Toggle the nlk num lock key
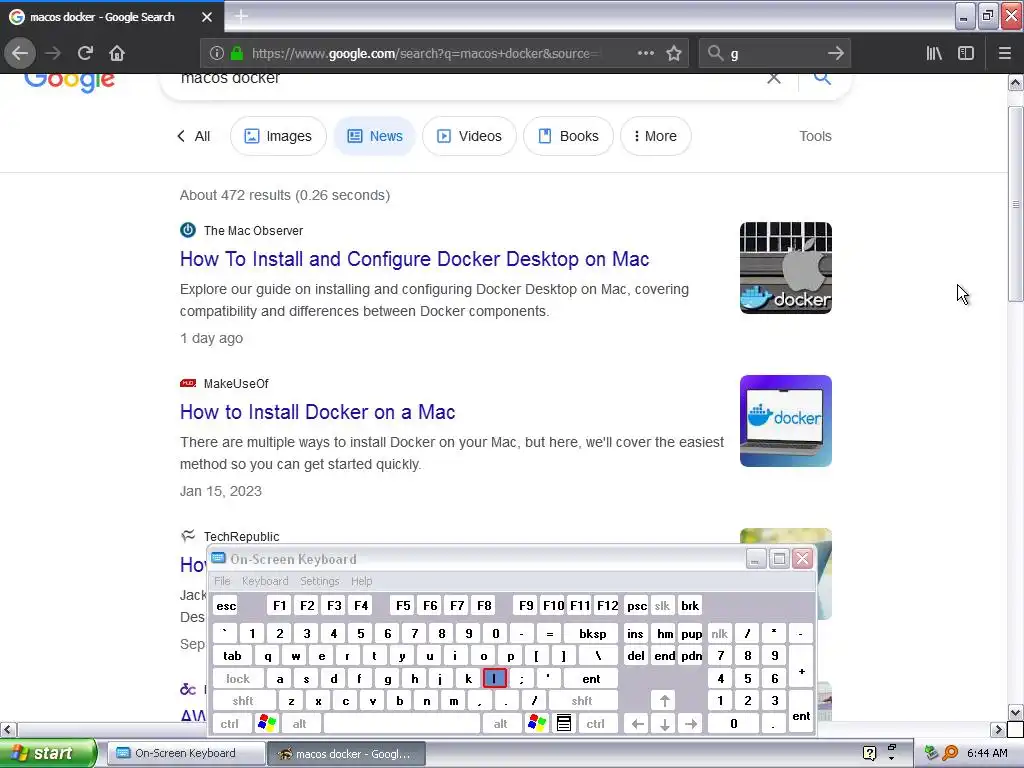The width and height of the screenshot is (1024, 768). 720,633
